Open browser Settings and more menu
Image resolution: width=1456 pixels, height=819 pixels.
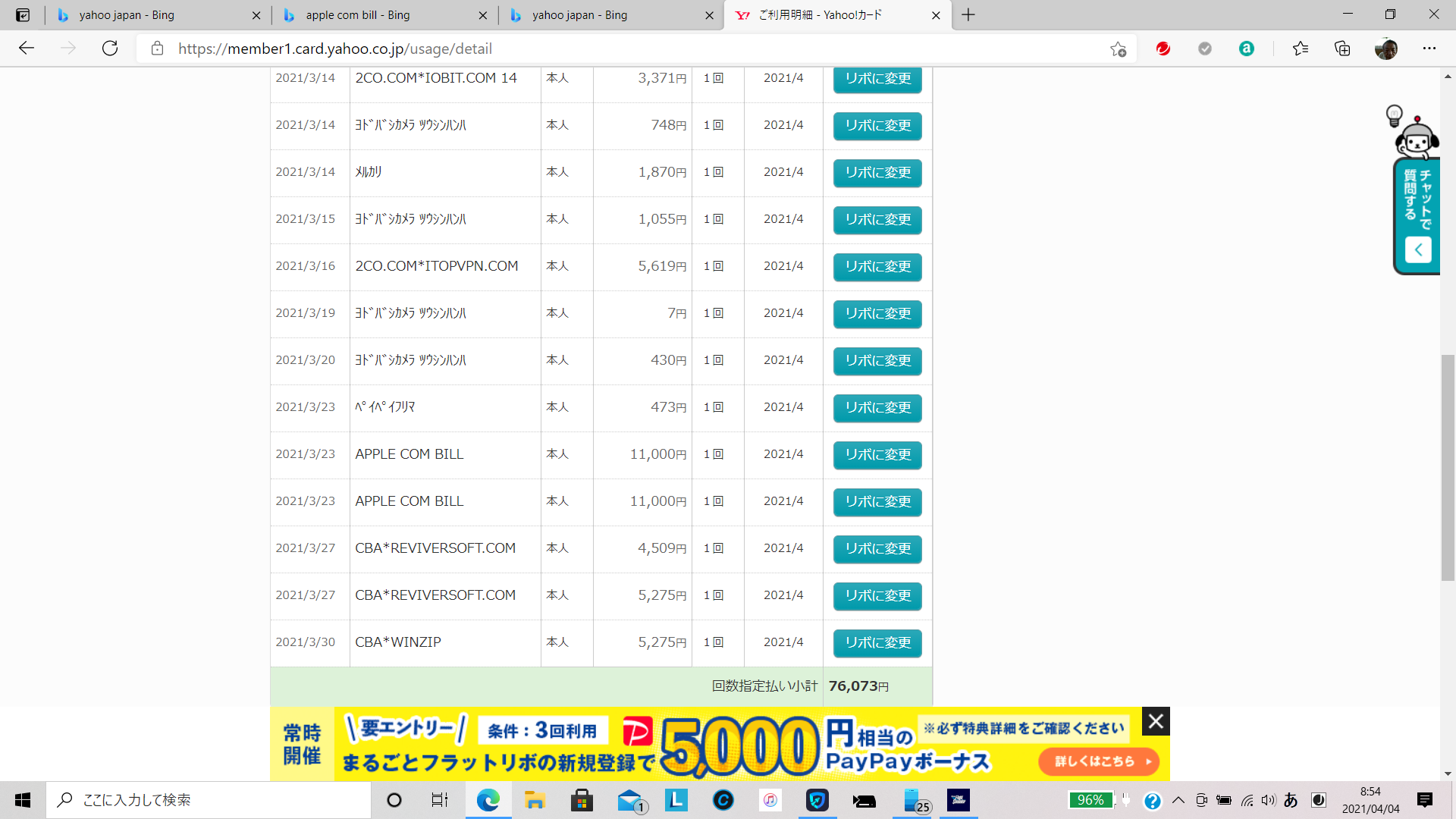click(x=1429, y=49)
